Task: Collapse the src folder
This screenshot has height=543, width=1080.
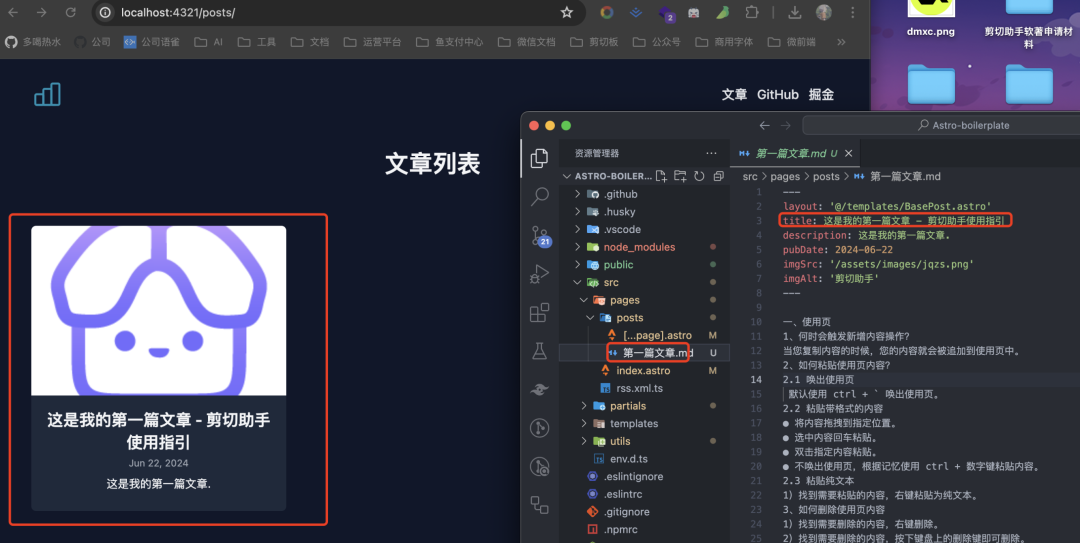Action: coord(611,283)
